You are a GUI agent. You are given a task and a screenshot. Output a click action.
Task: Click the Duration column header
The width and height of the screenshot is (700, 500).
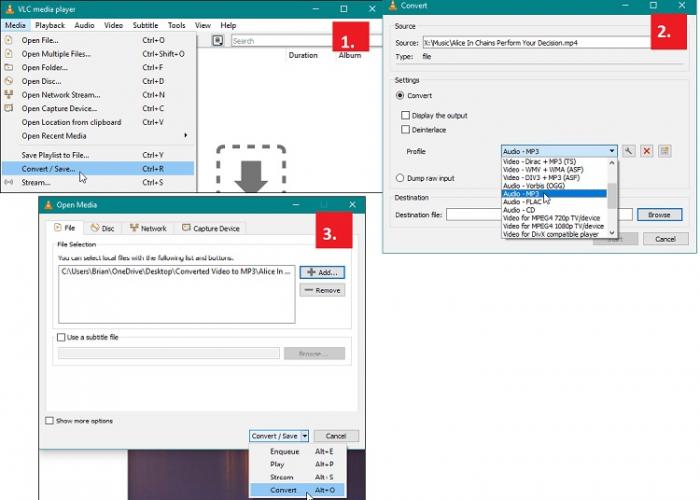pyautogui.click(x=303, y=55)
